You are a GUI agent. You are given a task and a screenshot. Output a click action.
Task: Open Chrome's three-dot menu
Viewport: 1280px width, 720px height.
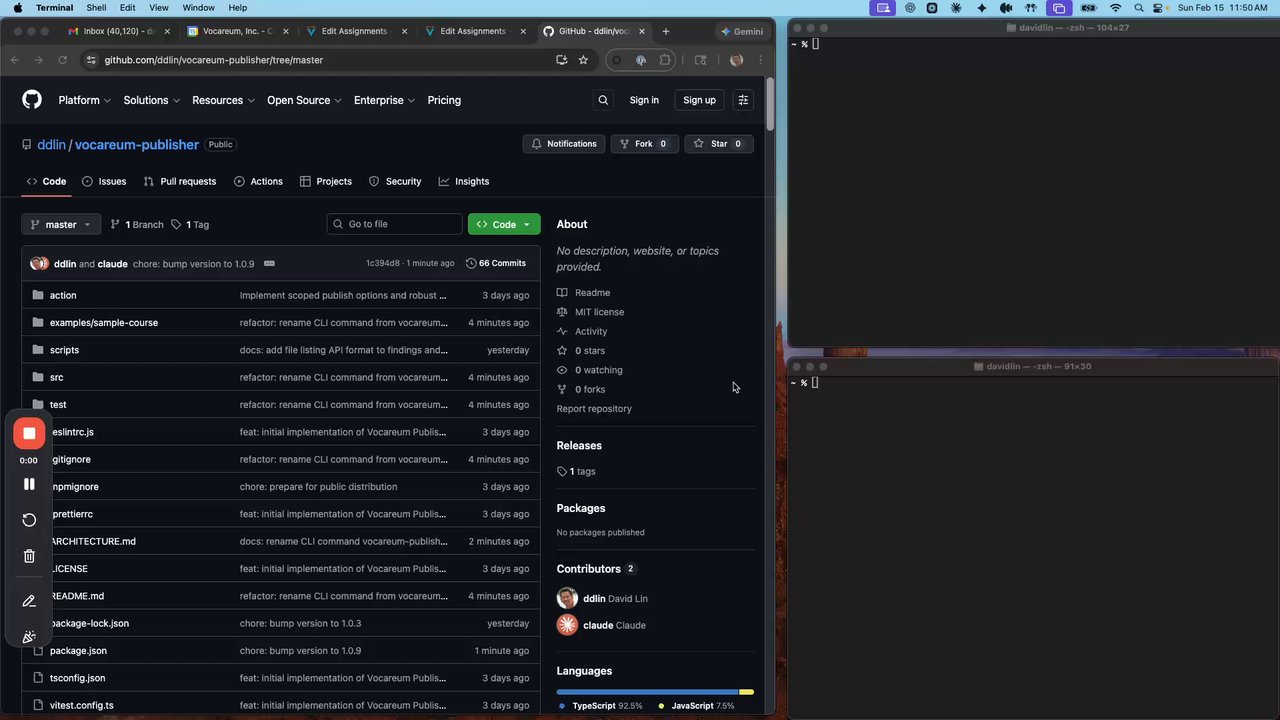coord(761,60)
